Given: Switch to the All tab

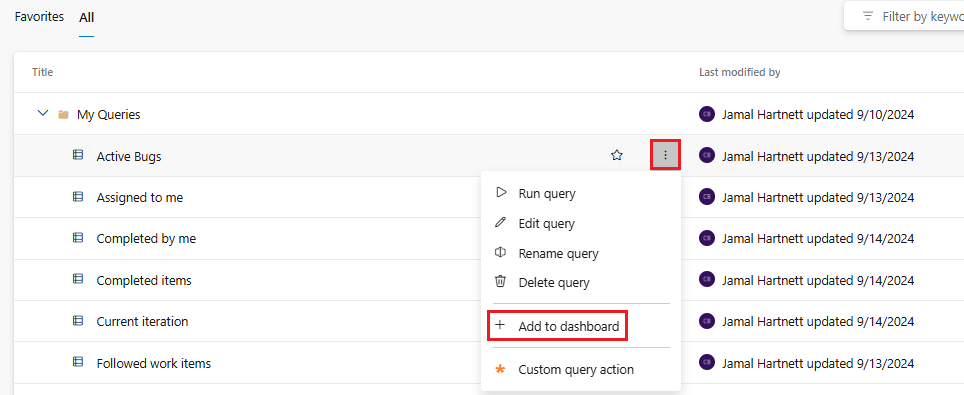Looking at the screenshot, I should click(x=87, y=17).
